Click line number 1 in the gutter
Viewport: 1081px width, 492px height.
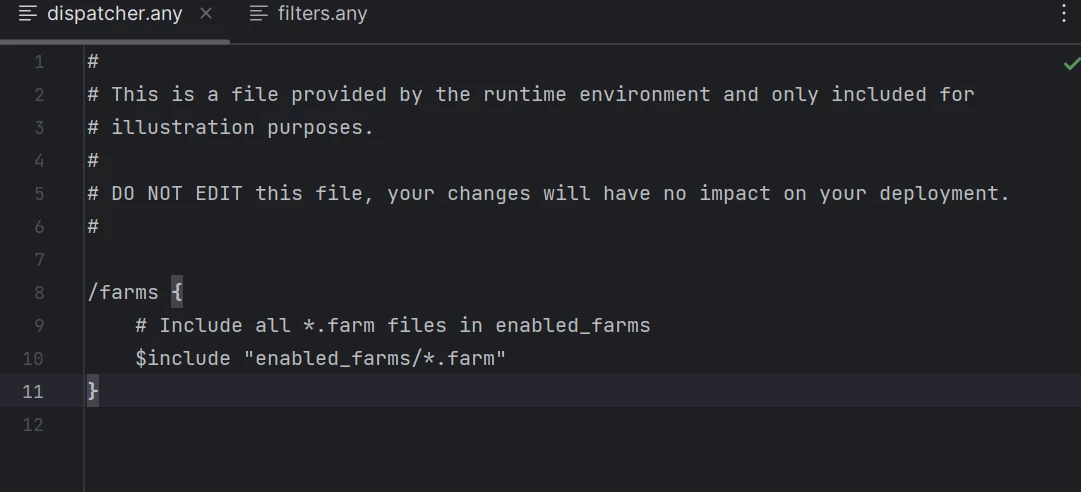click(x=39, y=63)
